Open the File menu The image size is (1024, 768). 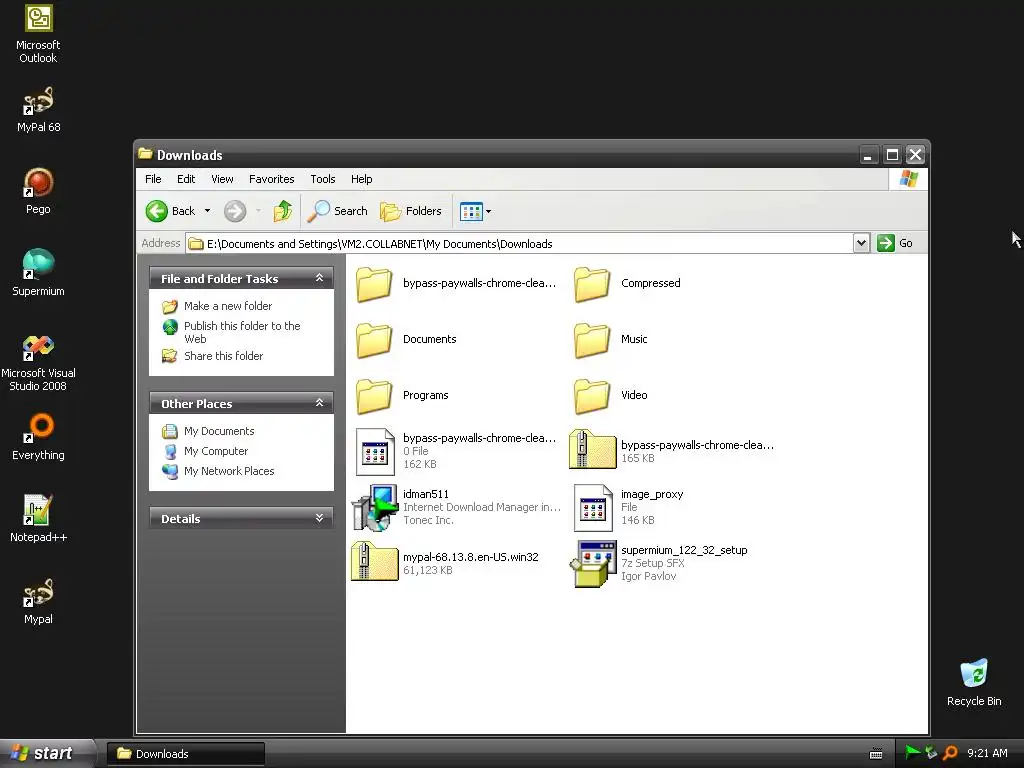[153, 179]
